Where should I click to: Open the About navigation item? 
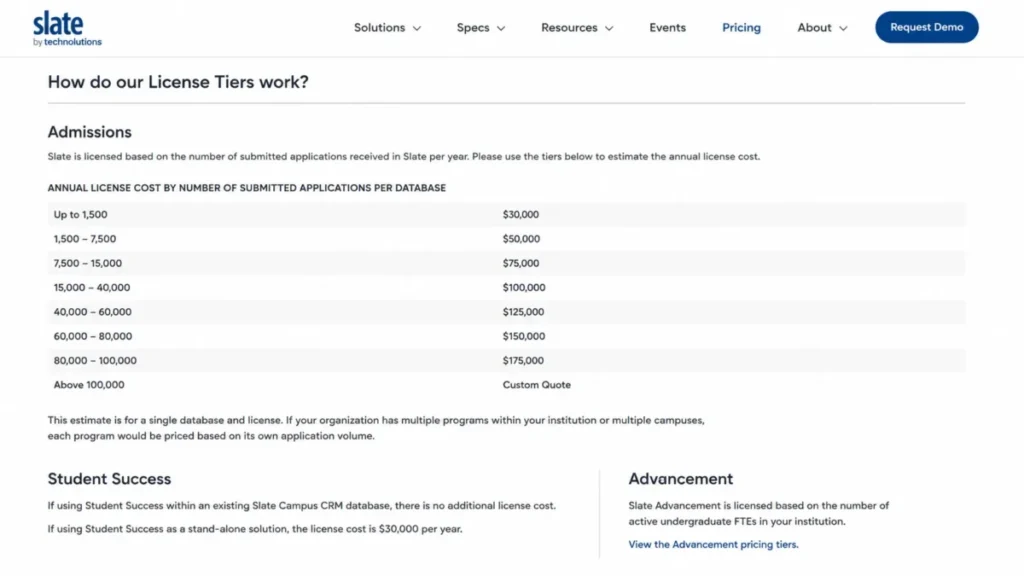tap(814, 27)
